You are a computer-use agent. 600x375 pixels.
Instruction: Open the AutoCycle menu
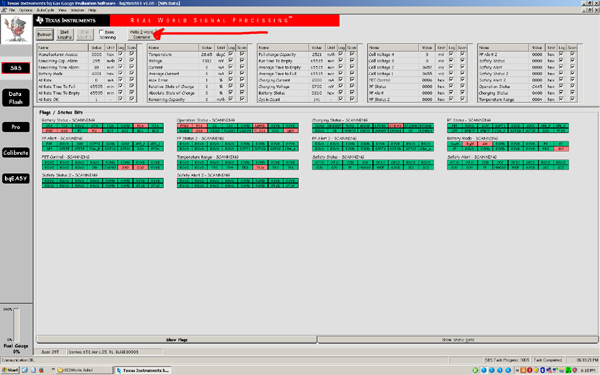45,10
